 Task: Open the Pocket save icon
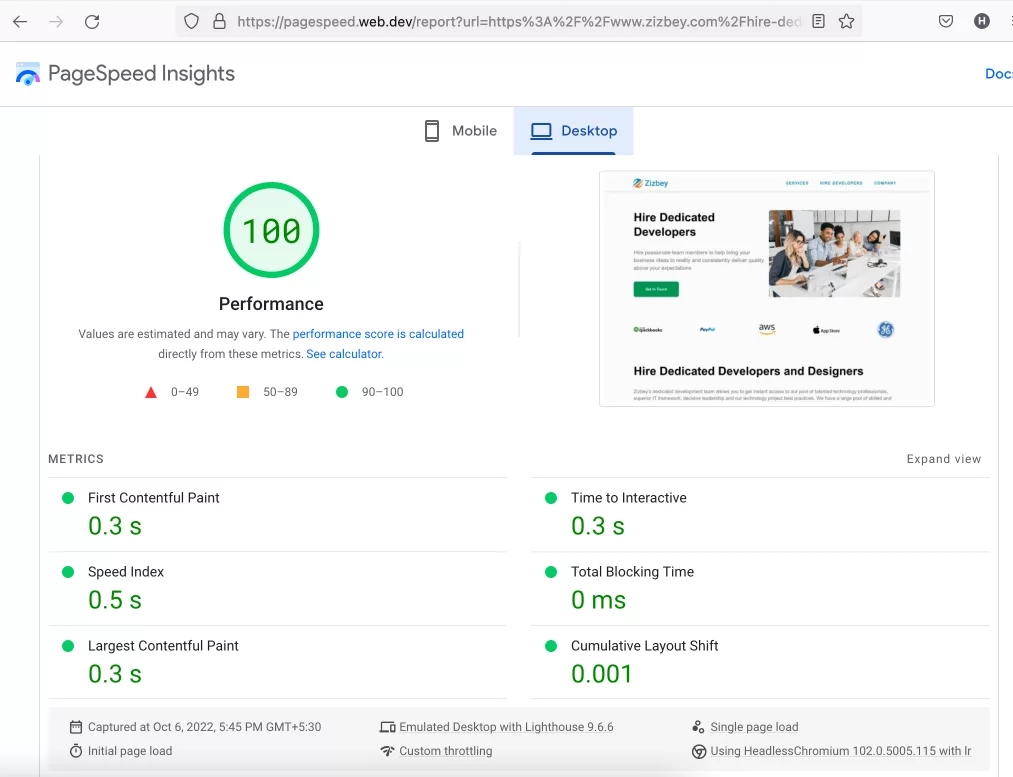(945, 21)
